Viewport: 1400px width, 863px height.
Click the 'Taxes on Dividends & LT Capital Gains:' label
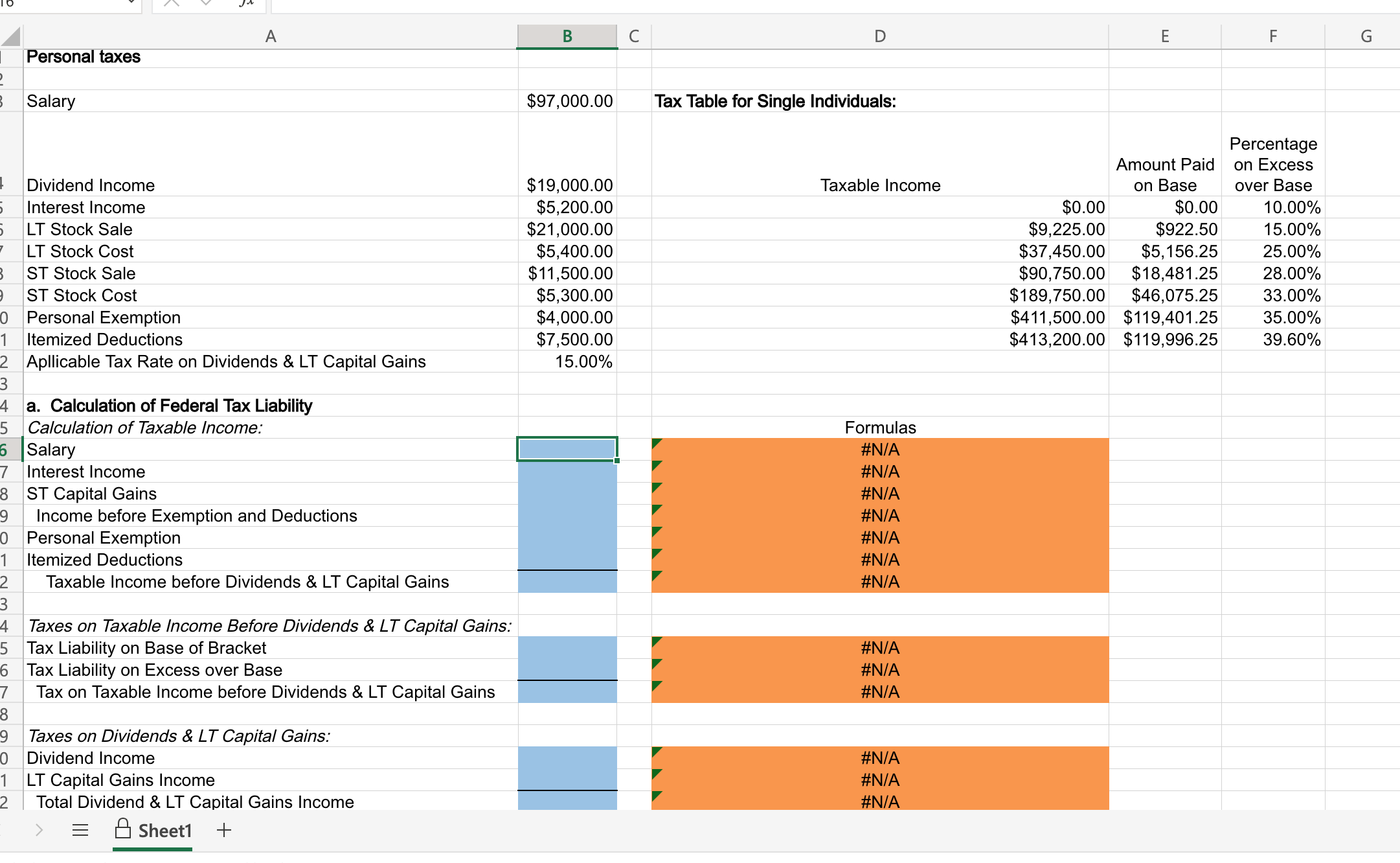(178, 736)
